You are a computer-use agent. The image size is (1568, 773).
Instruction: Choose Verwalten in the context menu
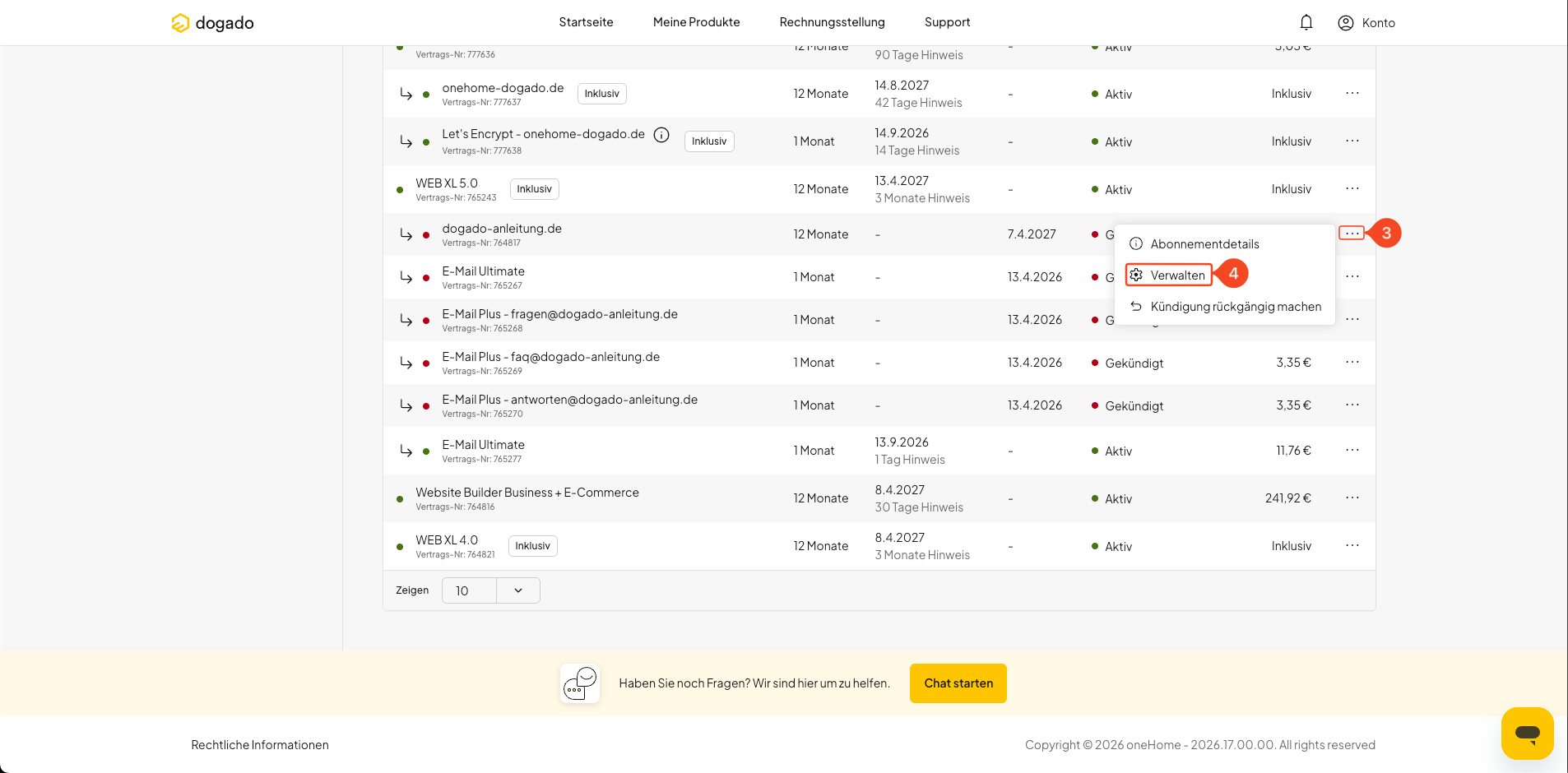[x=1169, y=275]
